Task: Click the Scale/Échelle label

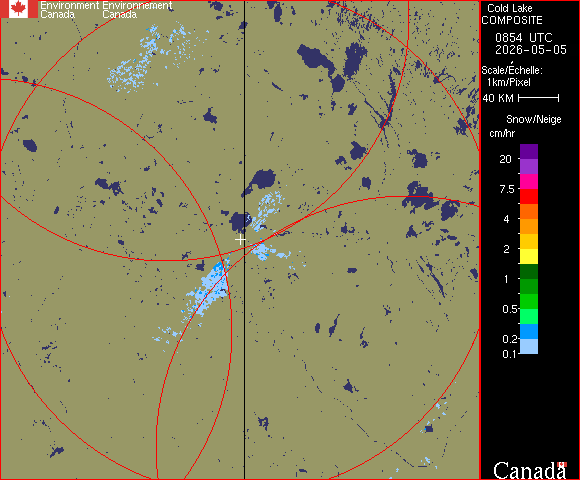Action: tap(512, 70)
